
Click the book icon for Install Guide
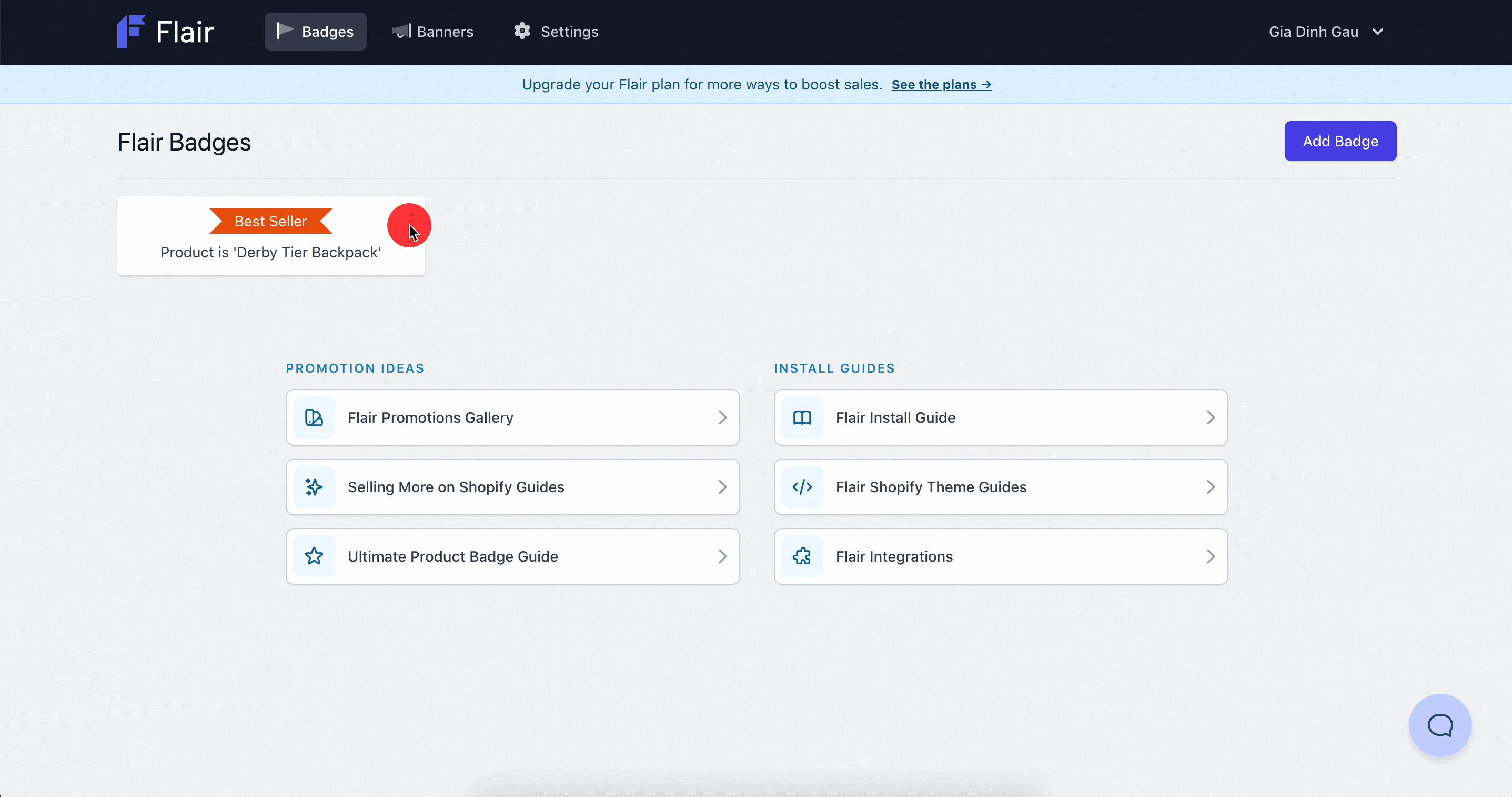802,417
